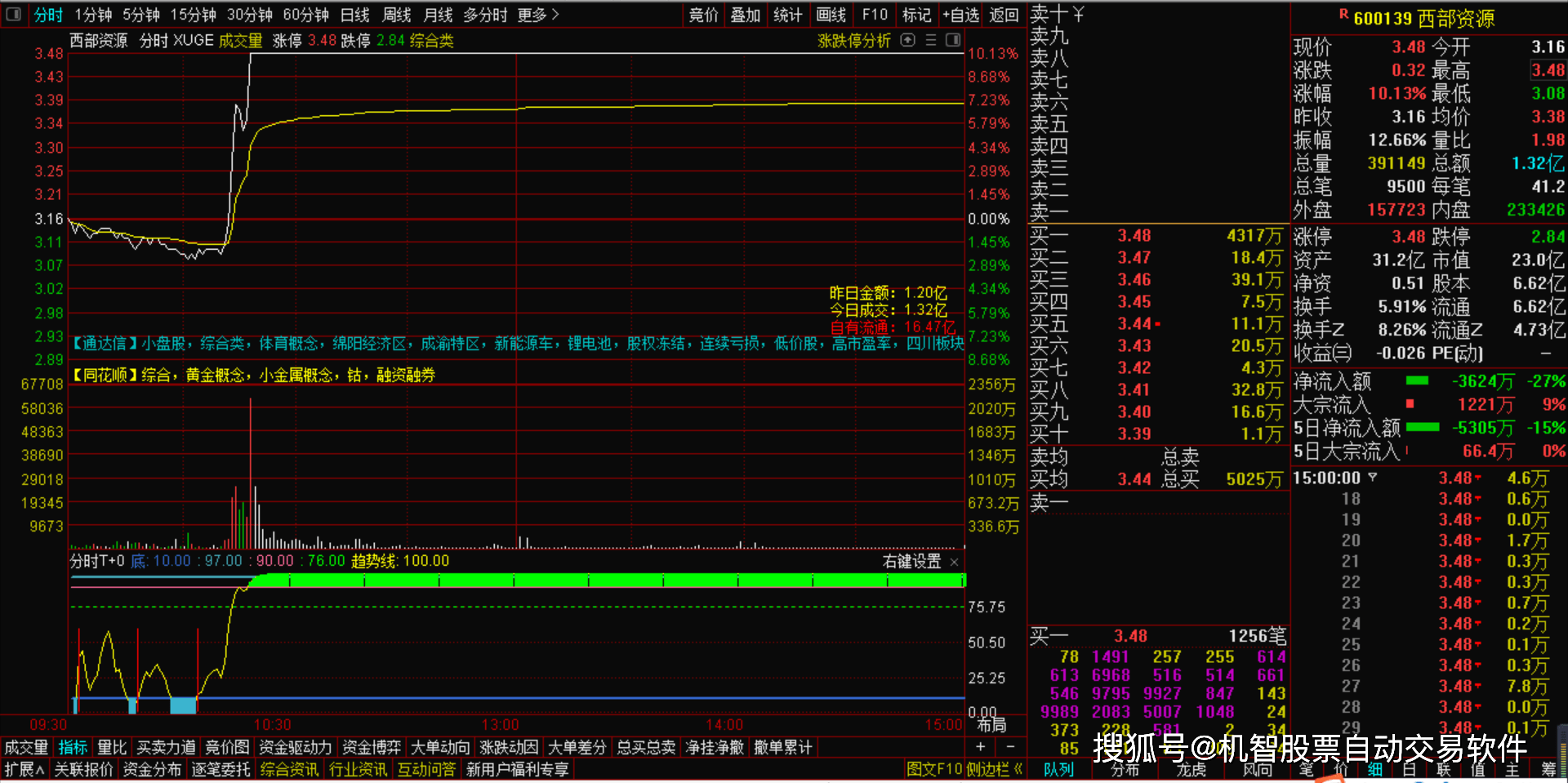
Task: Open the 行业资讯 tab
Action: pyautogui.click(x=359, y=769)
